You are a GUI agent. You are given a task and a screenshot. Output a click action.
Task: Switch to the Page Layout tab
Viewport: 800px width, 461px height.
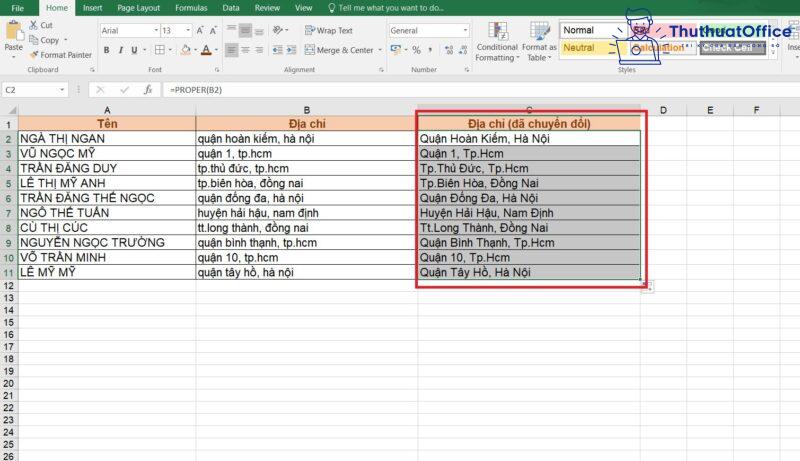138,8
